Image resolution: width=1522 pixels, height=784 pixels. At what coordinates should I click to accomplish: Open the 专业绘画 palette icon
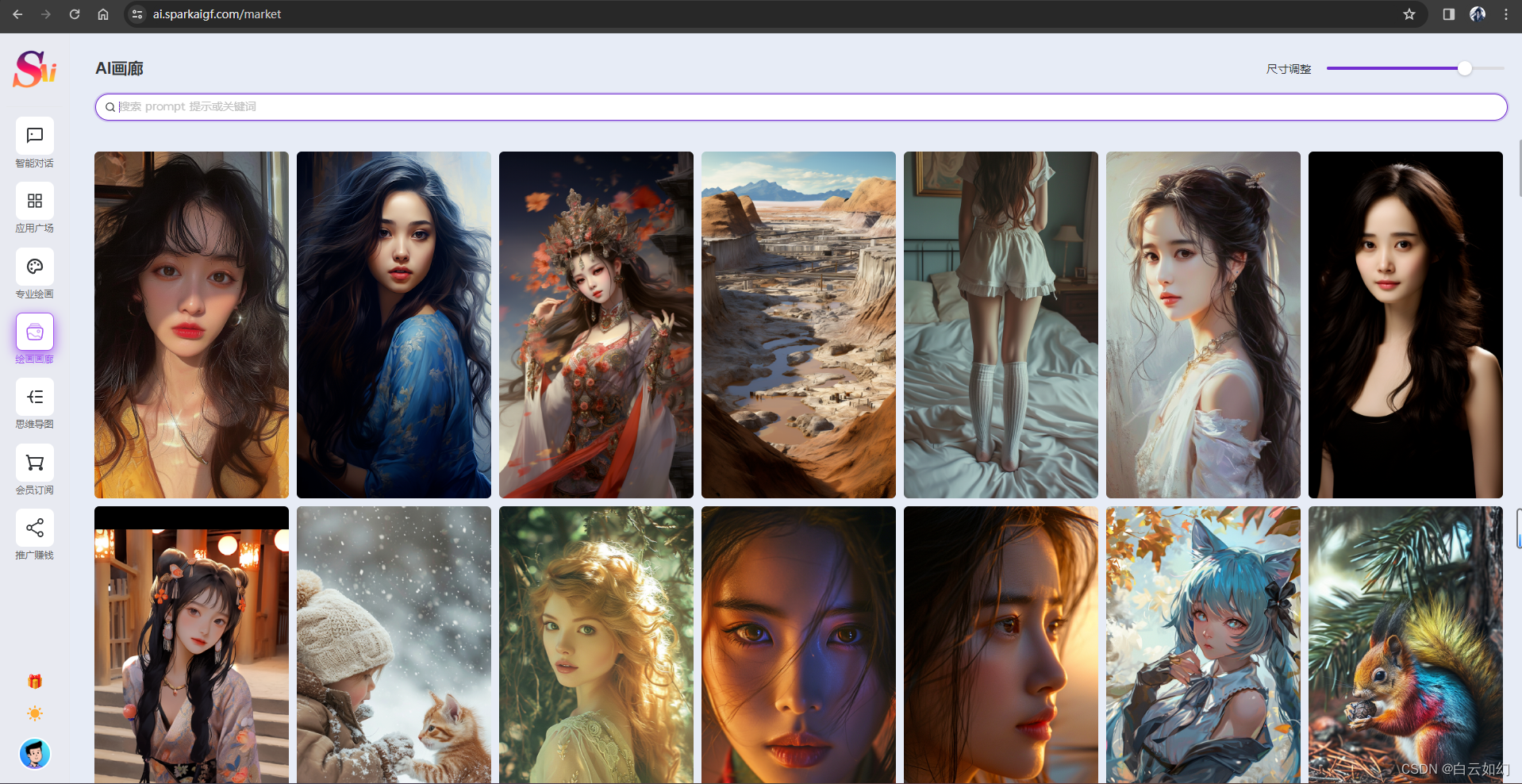point(35,267)
